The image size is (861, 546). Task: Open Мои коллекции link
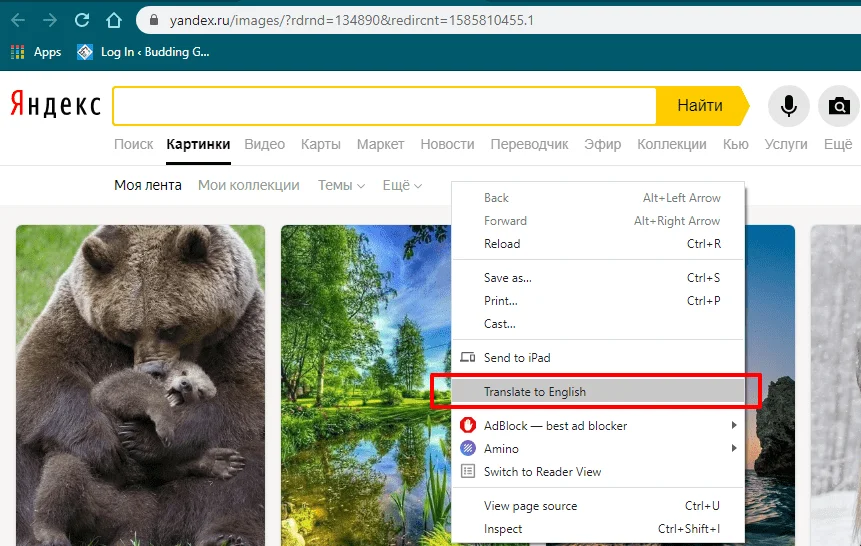[248, 185]
